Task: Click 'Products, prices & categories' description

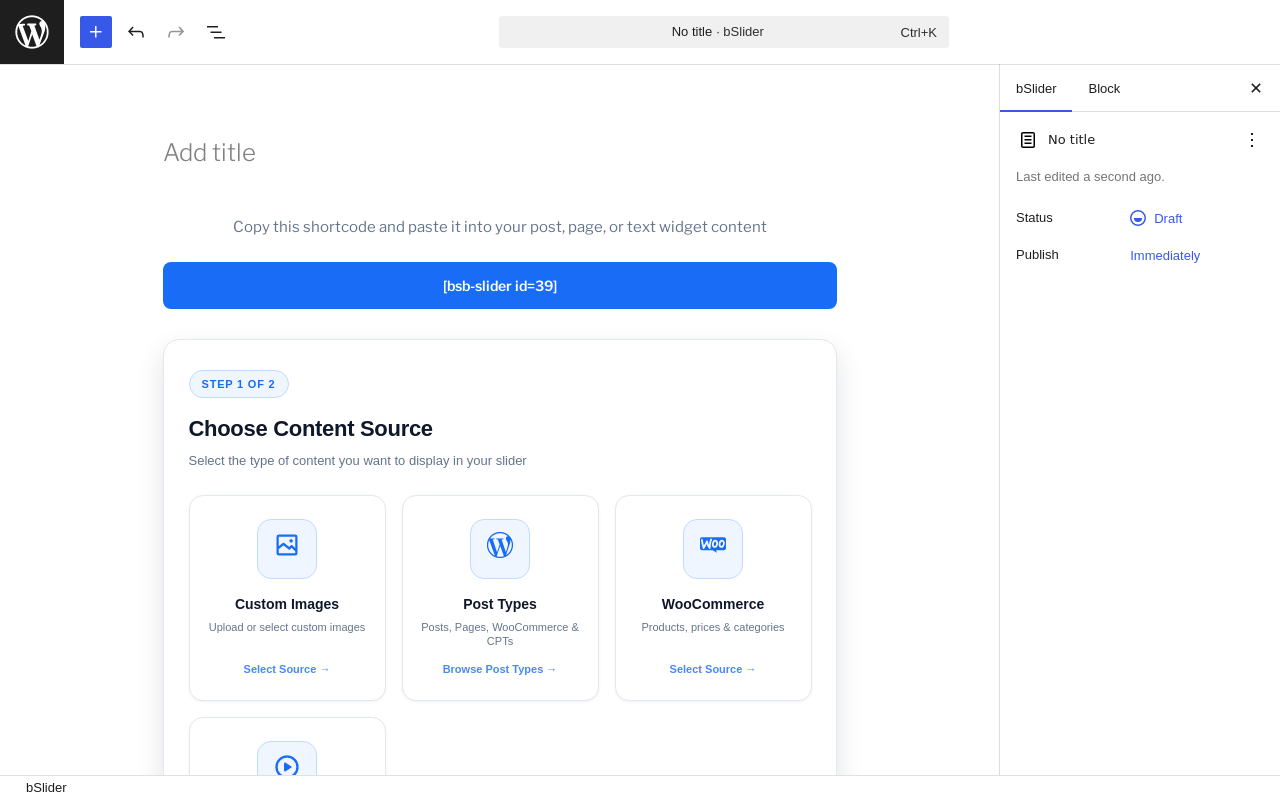Action: [713, 627]
